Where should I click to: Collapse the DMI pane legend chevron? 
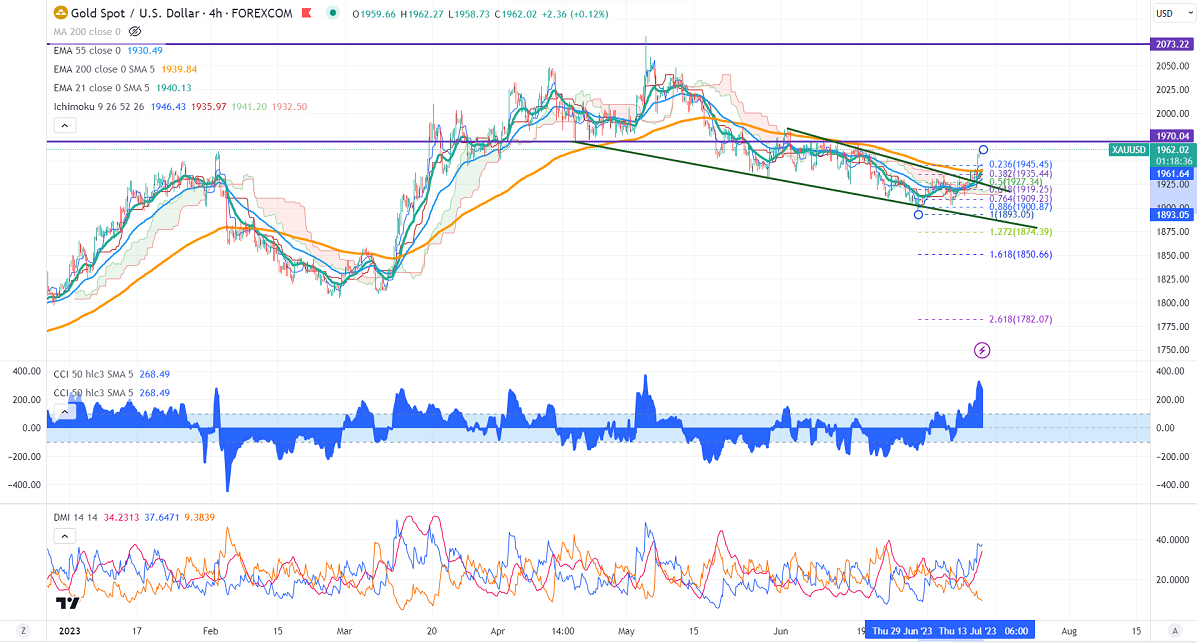click(65, 536)
